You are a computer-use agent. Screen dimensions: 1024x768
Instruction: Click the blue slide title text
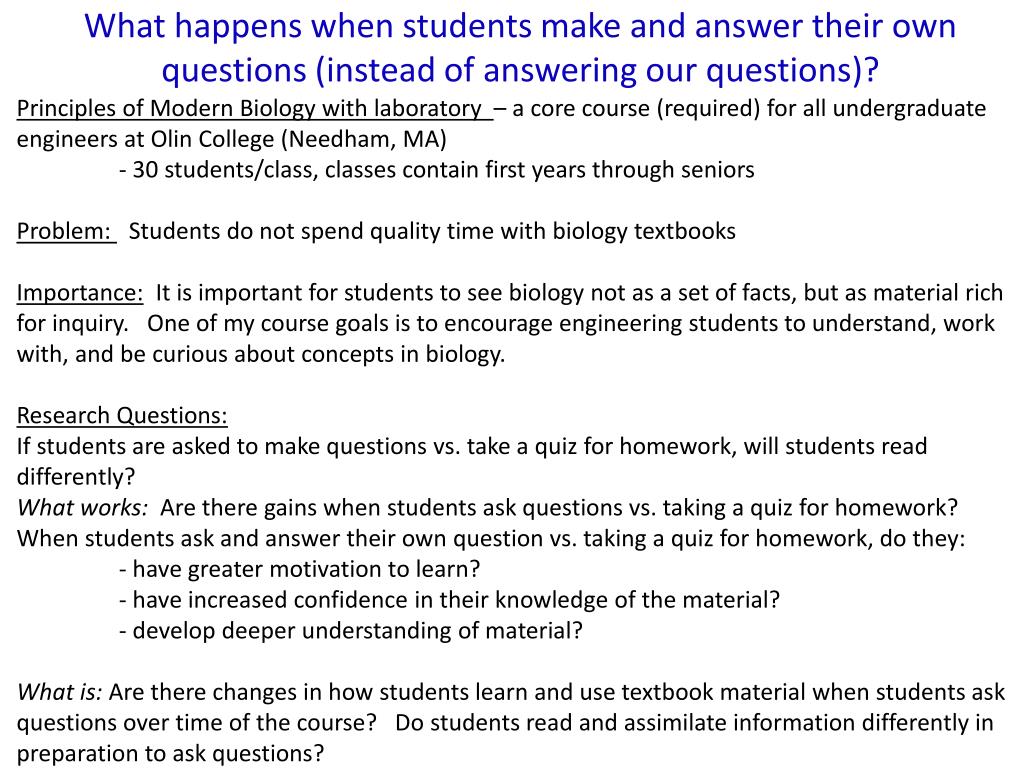click(520, 48)
